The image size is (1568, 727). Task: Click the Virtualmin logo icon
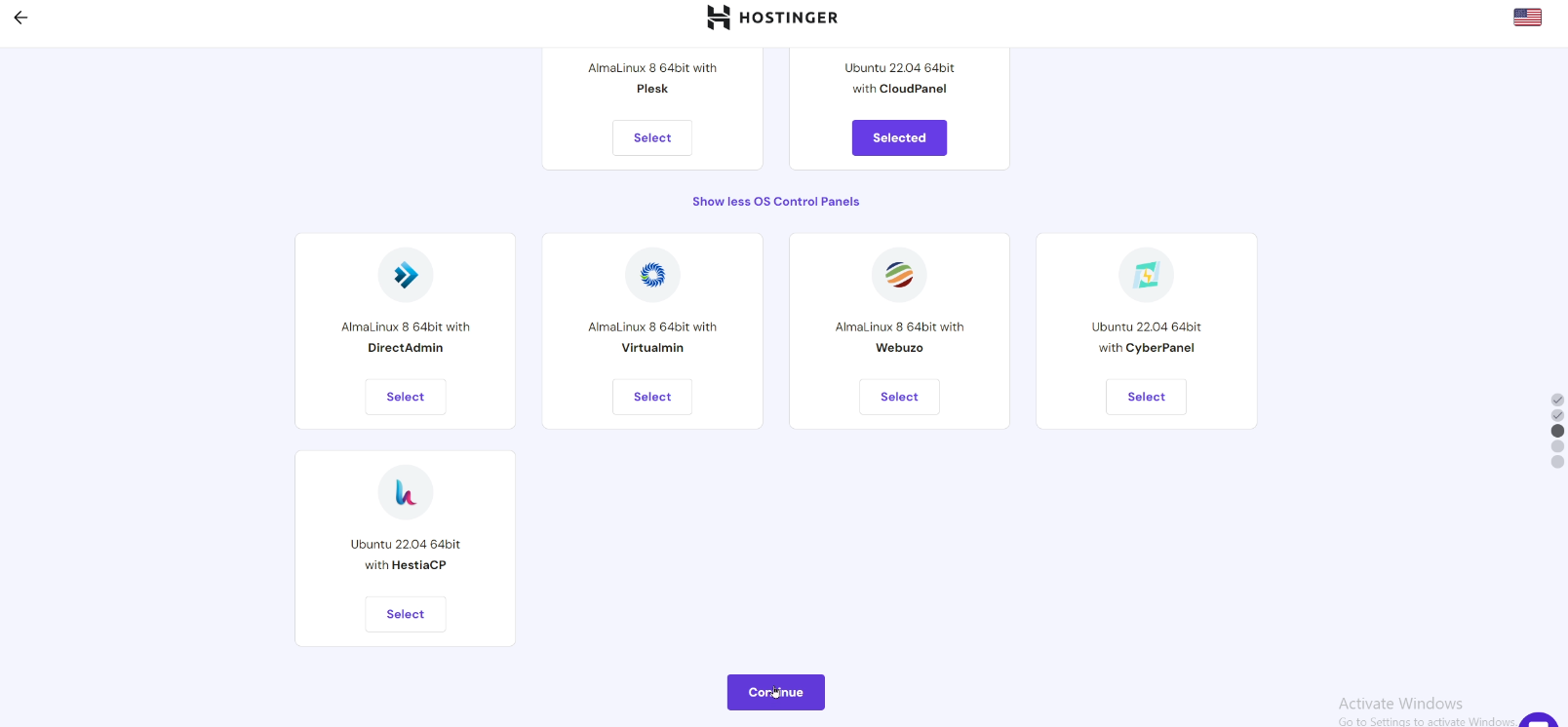click(652, 275)
